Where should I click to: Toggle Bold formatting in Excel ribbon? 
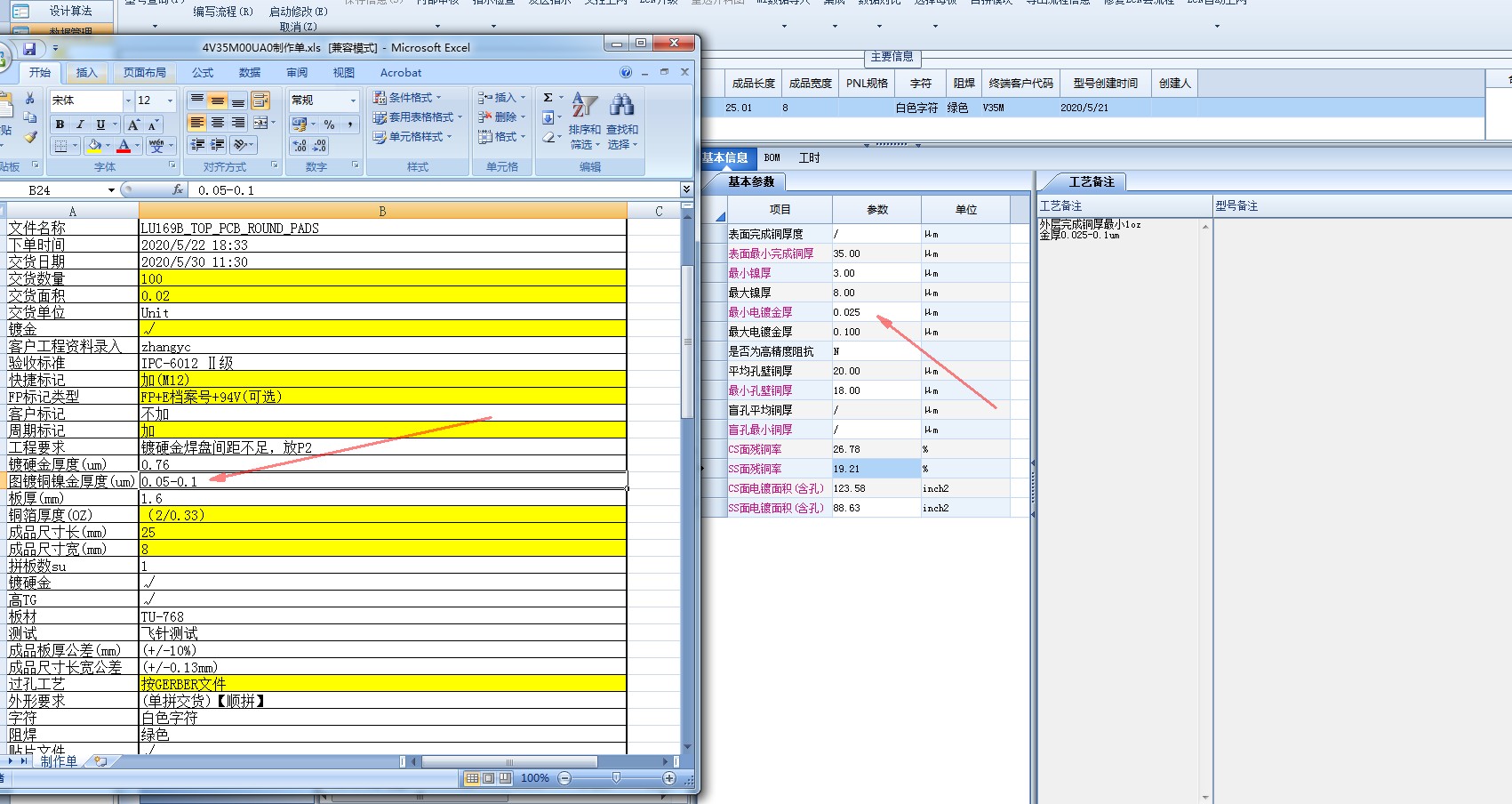pyautogui.click(x=60, y=125)
